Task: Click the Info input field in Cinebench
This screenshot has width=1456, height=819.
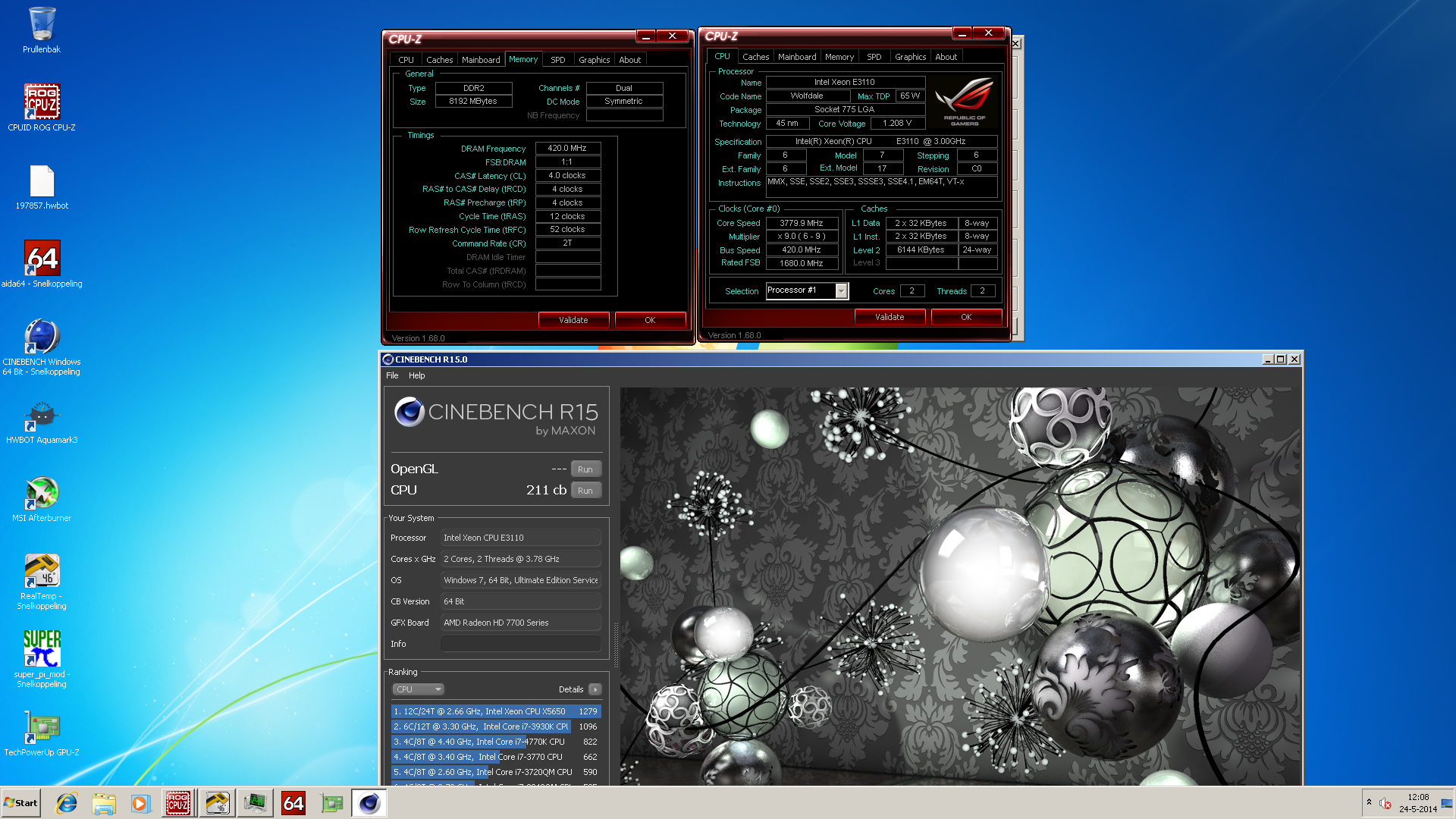Action: (521, 644)
